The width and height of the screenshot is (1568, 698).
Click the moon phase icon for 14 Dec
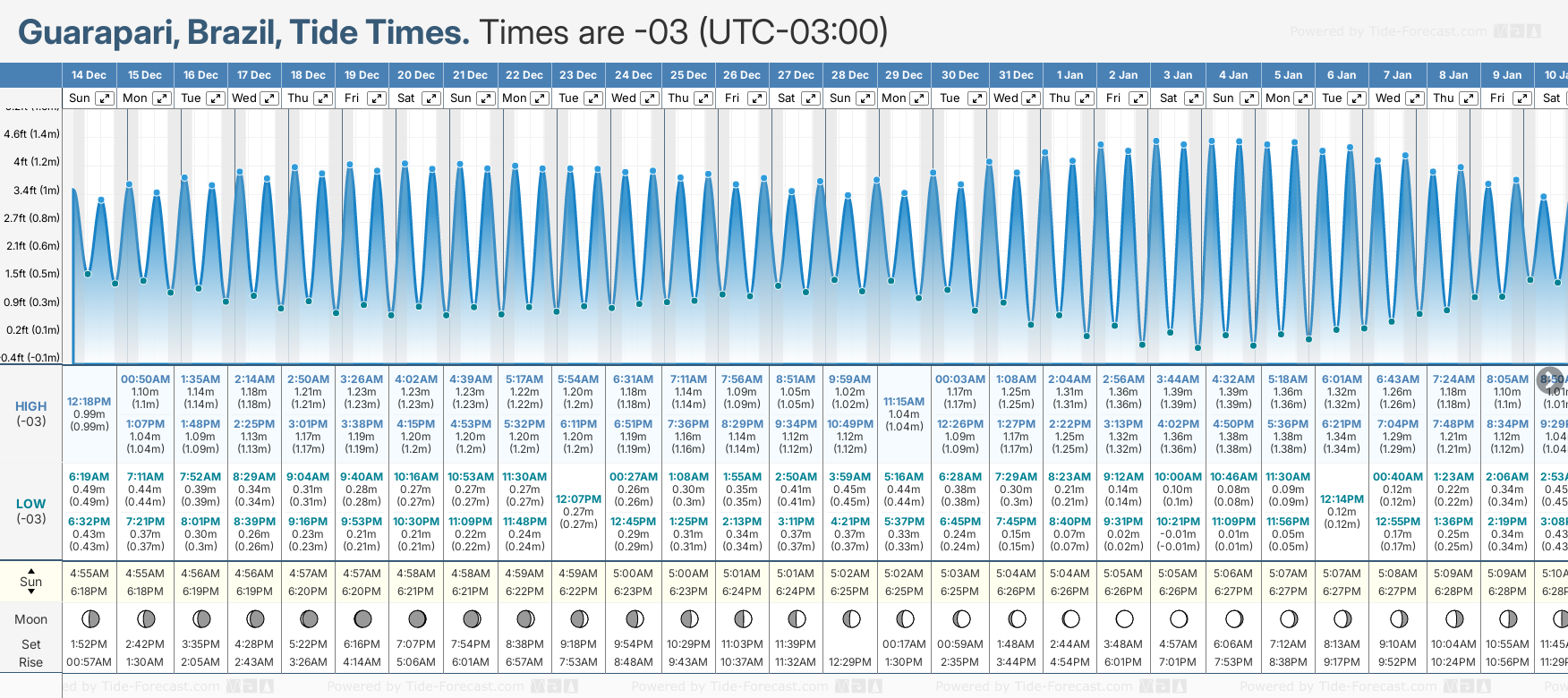point(89,618)
